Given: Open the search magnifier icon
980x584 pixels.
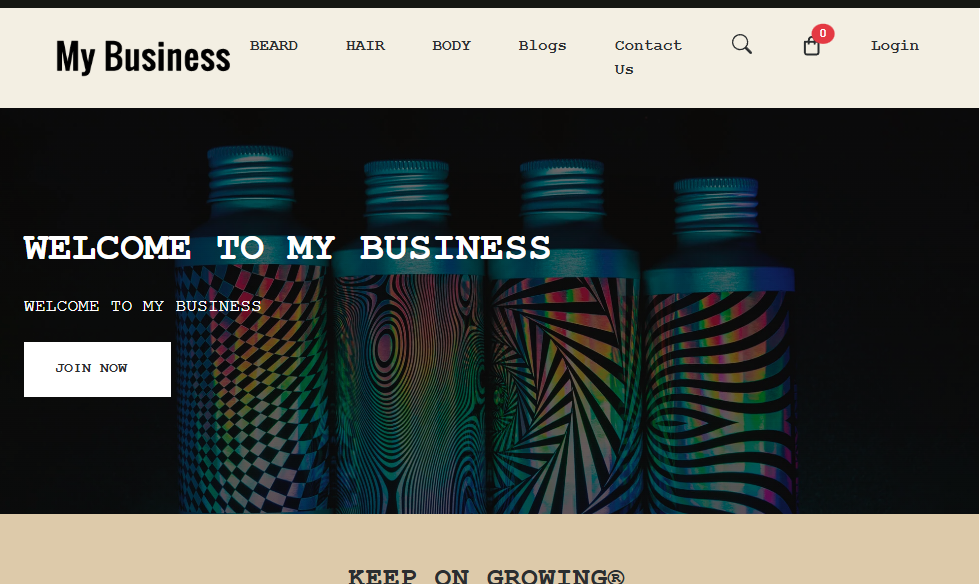Looking at the screenshot, I should [x=742, y=44].
